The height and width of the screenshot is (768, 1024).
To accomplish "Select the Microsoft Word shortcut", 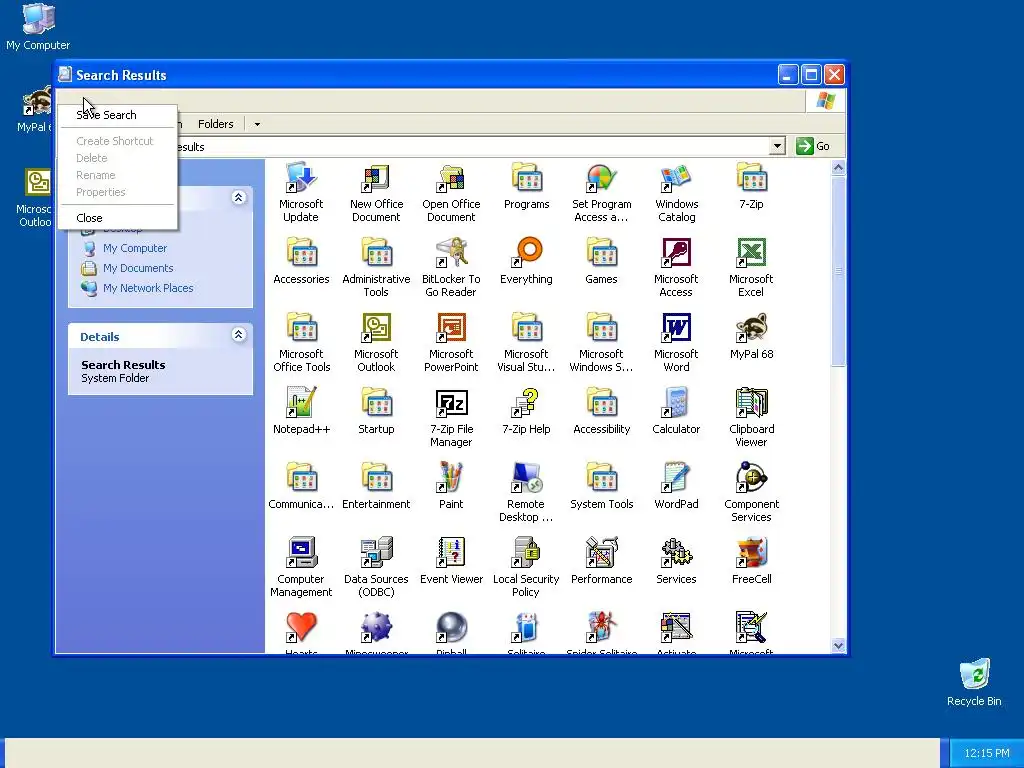I will point(677,343).
